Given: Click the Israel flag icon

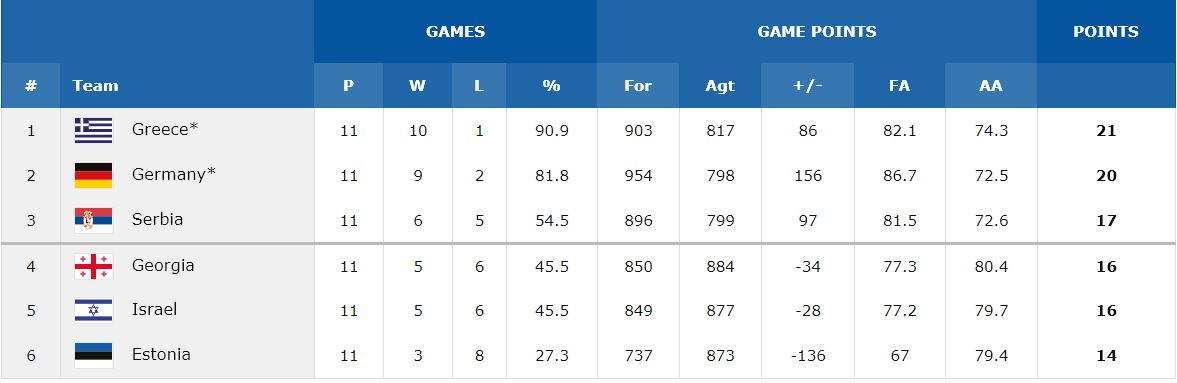Looking at the screenshot, I should [x=93, y=310].
